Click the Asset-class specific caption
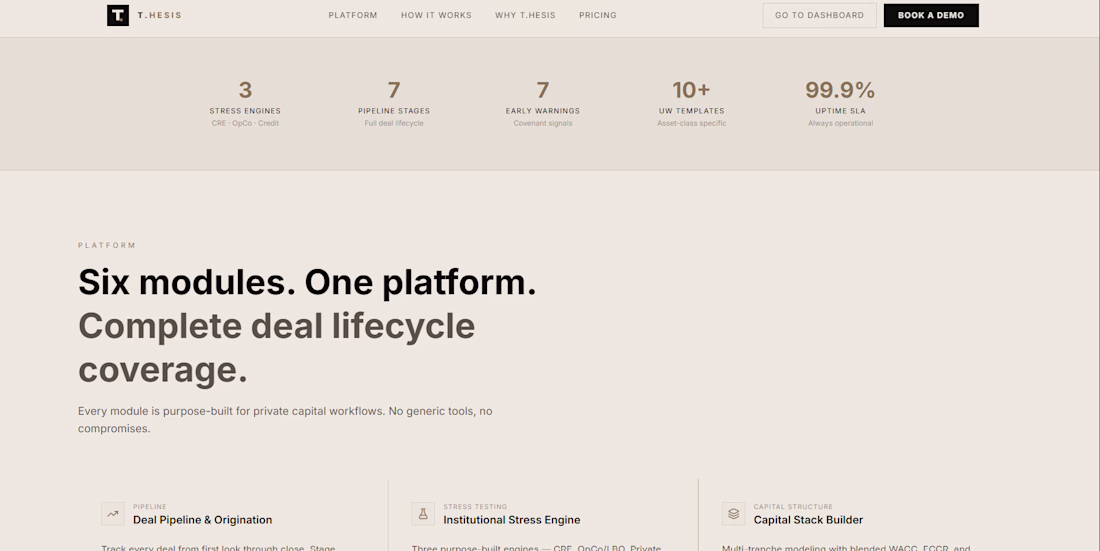The image size is (1100, 551). [x=692, y=124]
